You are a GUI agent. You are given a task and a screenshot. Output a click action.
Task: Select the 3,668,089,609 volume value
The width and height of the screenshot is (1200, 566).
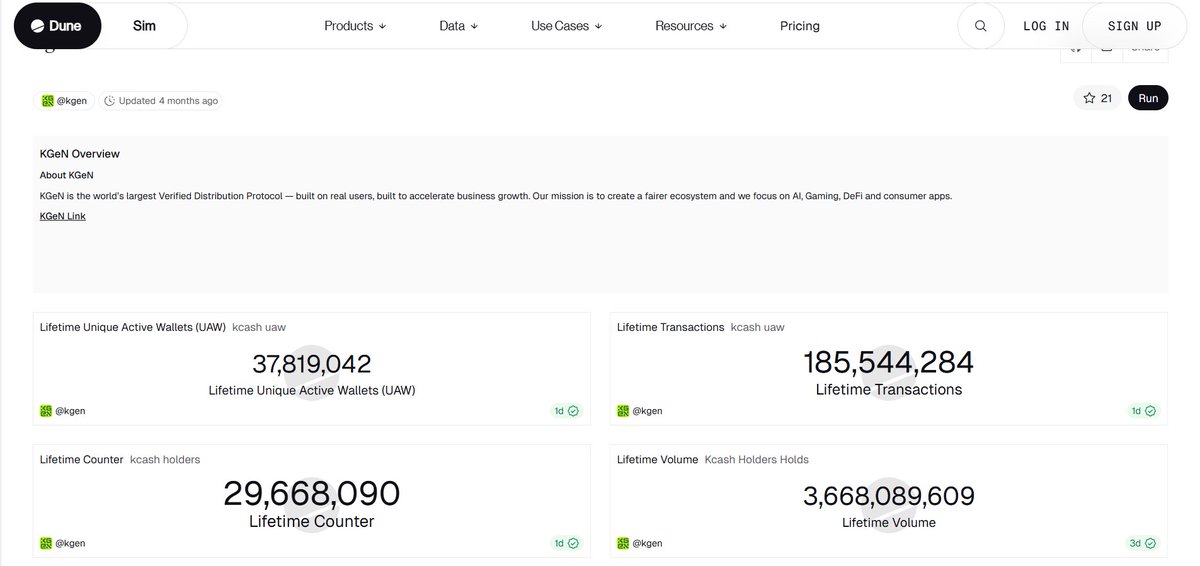[x=889, y=496]
